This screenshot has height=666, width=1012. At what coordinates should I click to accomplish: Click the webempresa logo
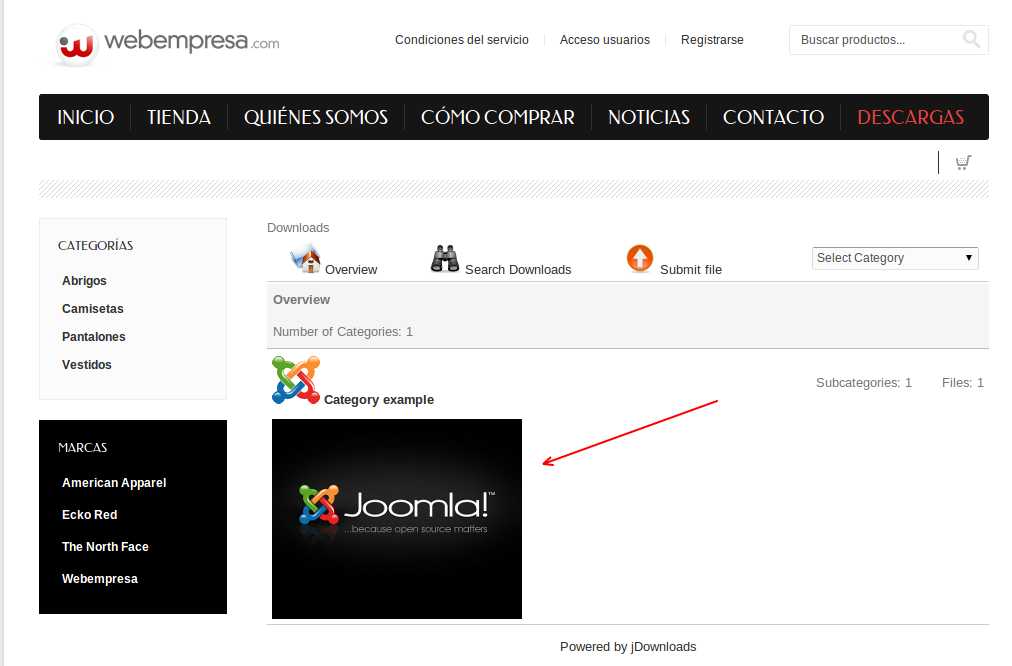tap(167, 45)
